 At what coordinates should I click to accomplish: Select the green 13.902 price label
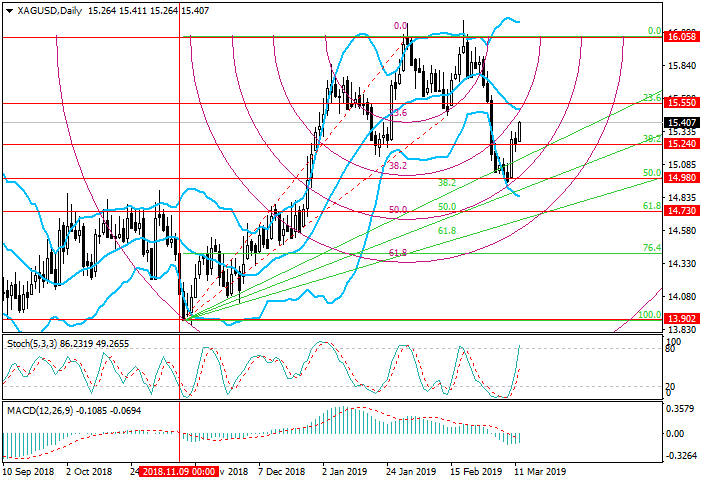(x=683, y=318)
